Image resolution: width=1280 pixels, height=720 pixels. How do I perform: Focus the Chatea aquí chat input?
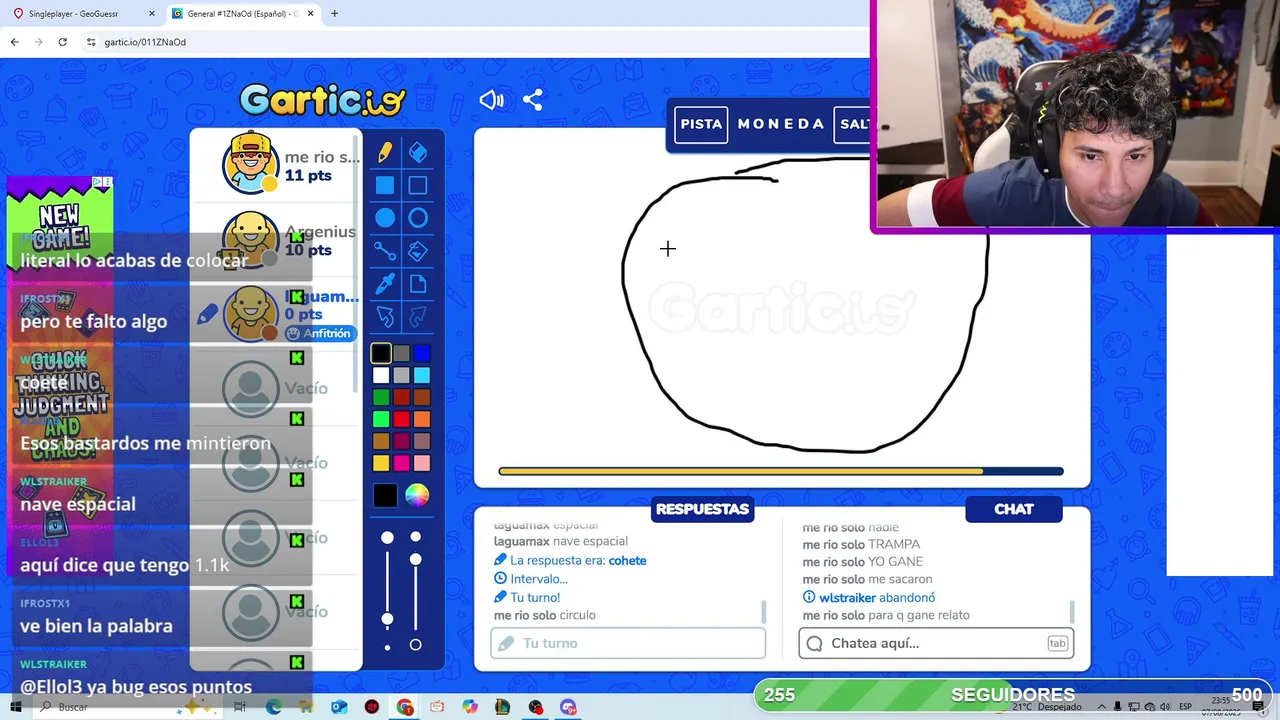click(x=936, y=643)
